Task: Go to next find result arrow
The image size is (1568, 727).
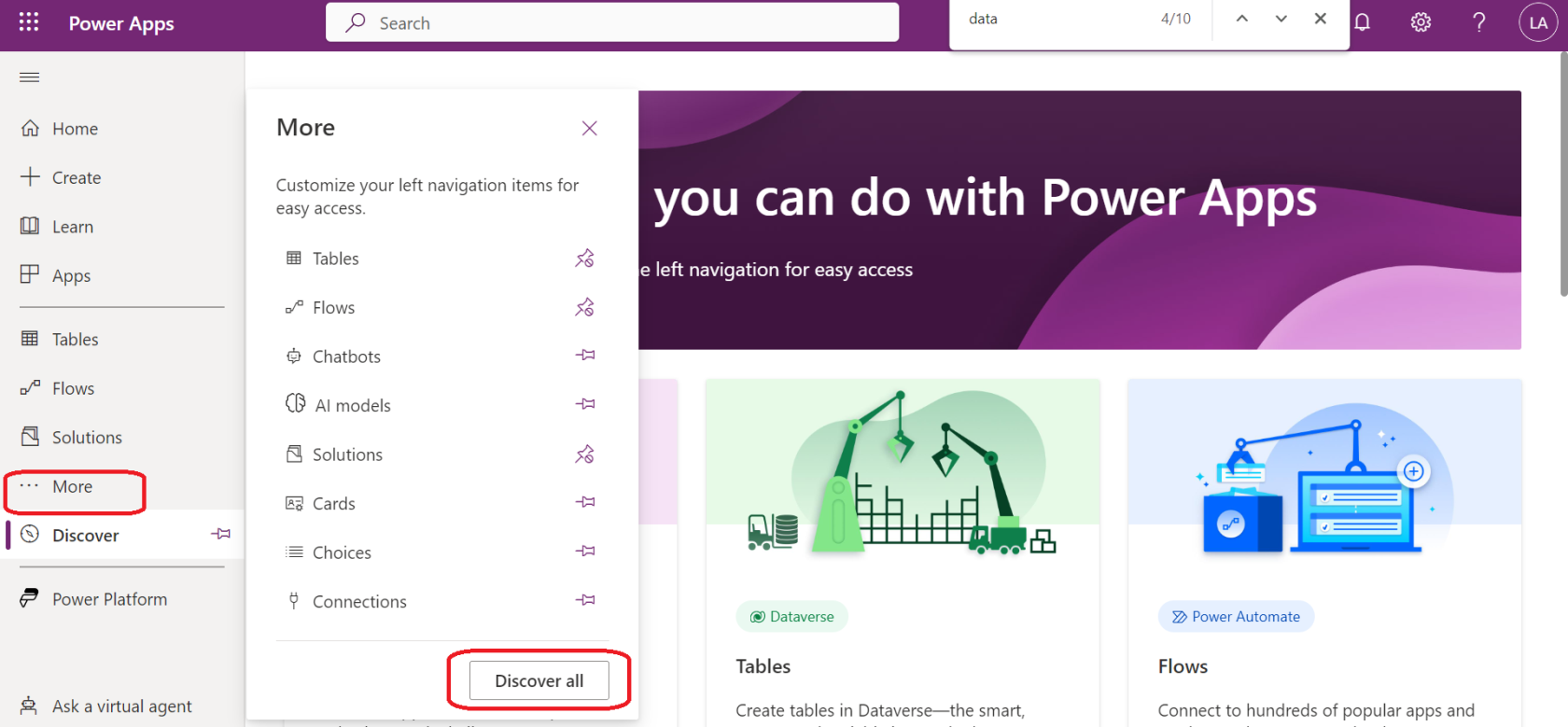Action: pos(1281,19)
